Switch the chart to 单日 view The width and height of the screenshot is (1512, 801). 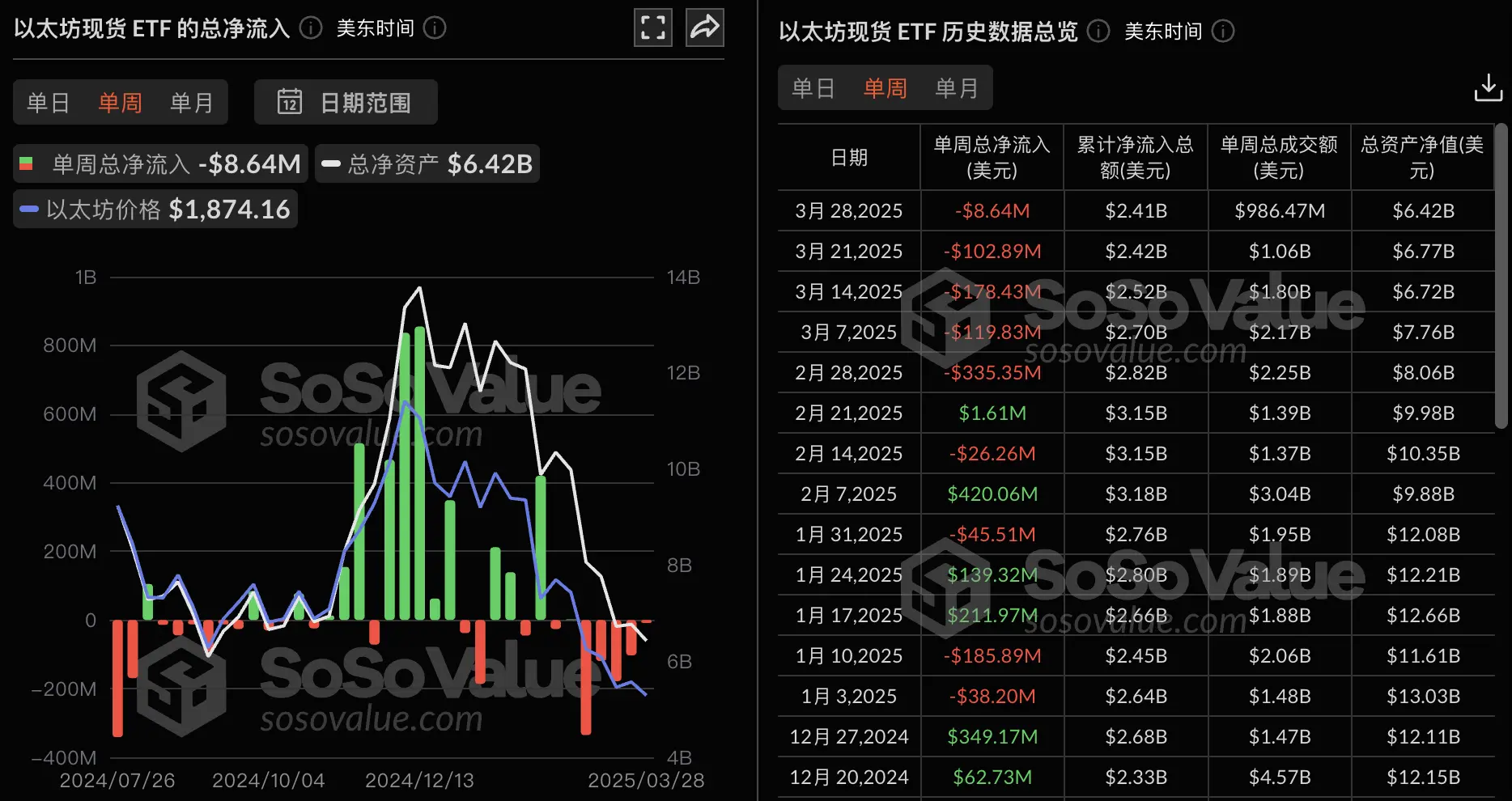point(48,102)
